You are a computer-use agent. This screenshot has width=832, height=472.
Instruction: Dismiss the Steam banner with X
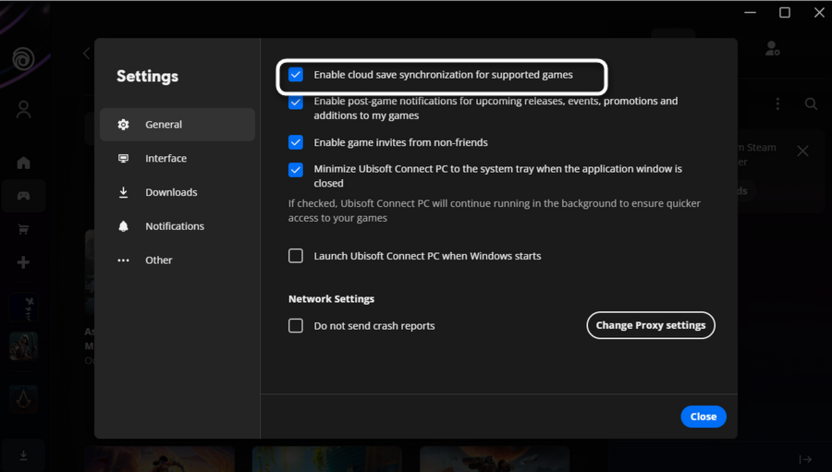(x=803, y=151)
